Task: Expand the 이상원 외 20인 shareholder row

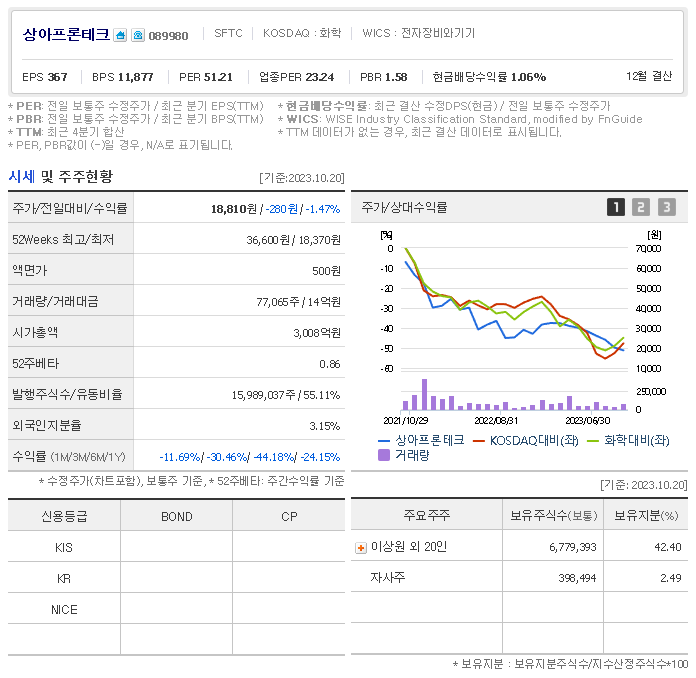Action: click(361, 548)
